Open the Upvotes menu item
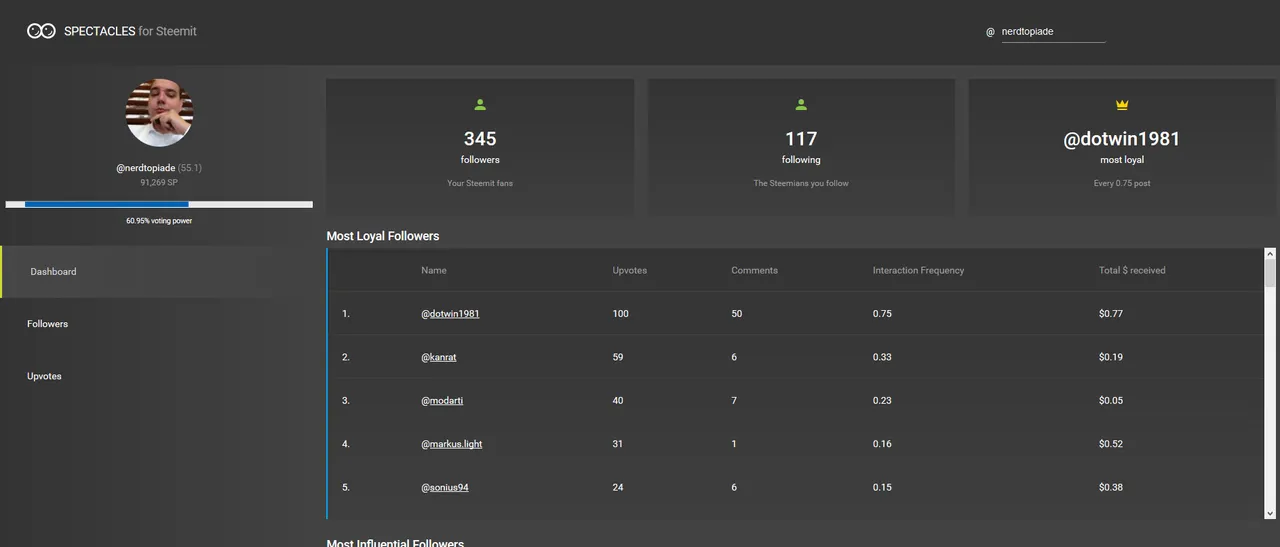This screenshot has height=547, width=1280. point(44,376)
